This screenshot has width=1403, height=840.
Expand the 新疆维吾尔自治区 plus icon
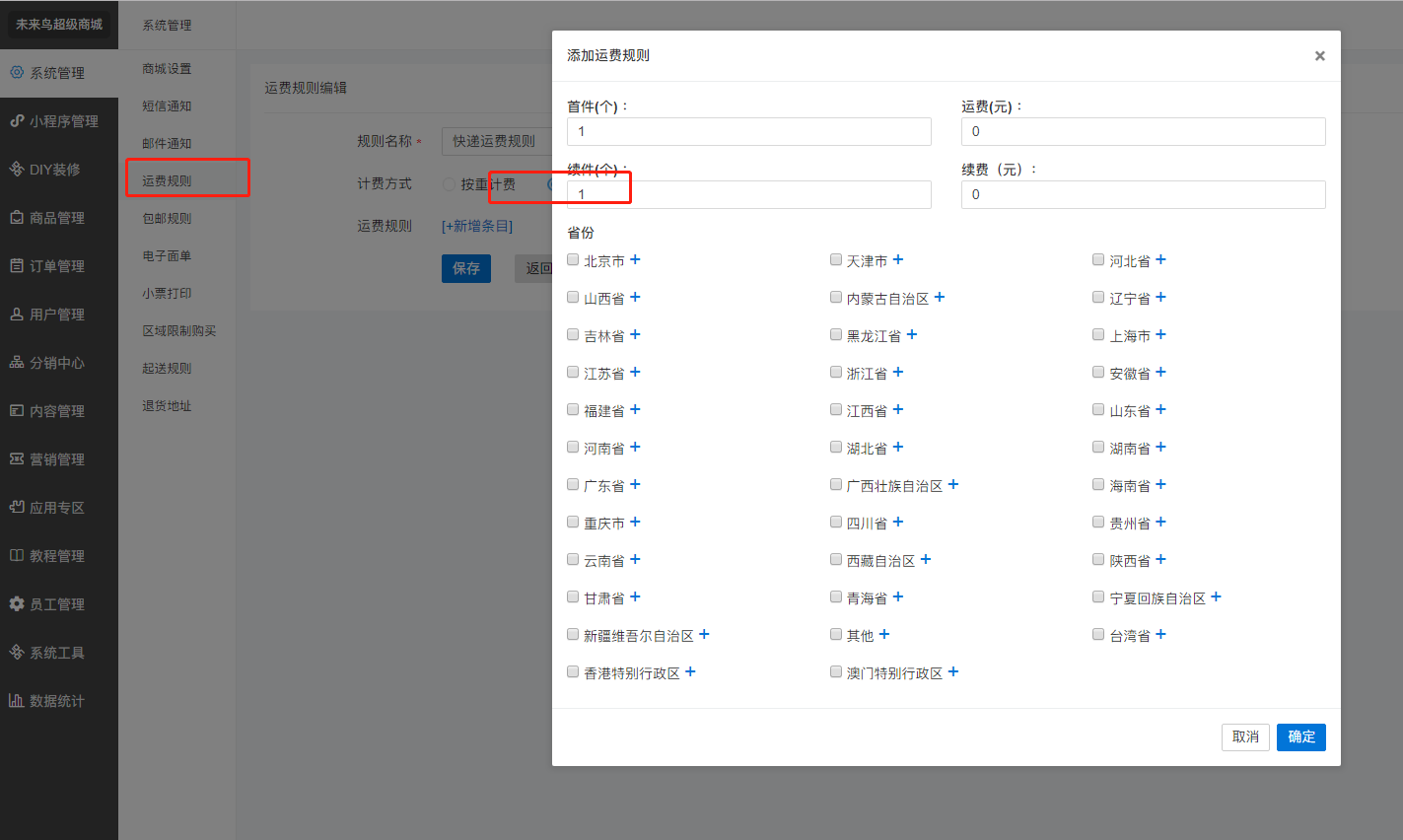pos(704,635)
